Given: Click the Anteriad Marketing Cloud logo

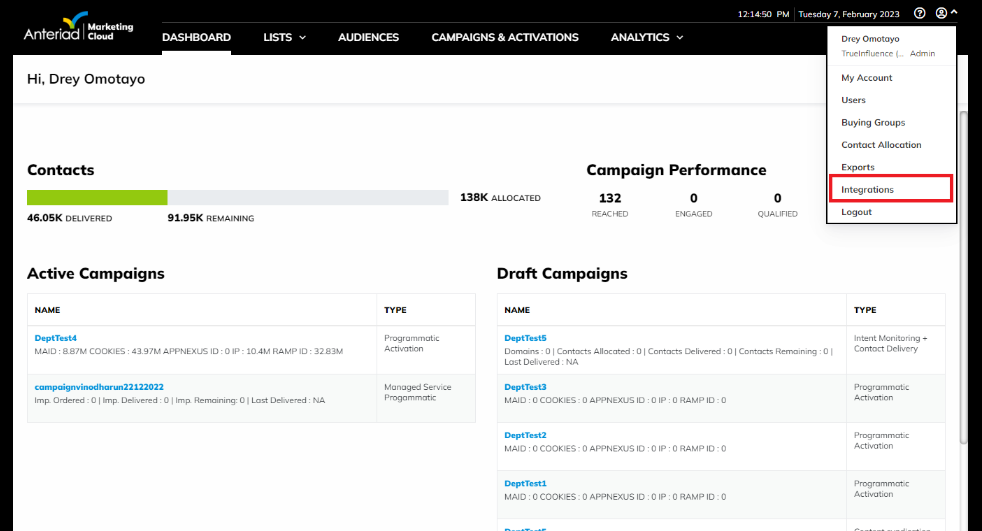Looking at the screenshot, I should pyautogui.click(x=78, y=27).
